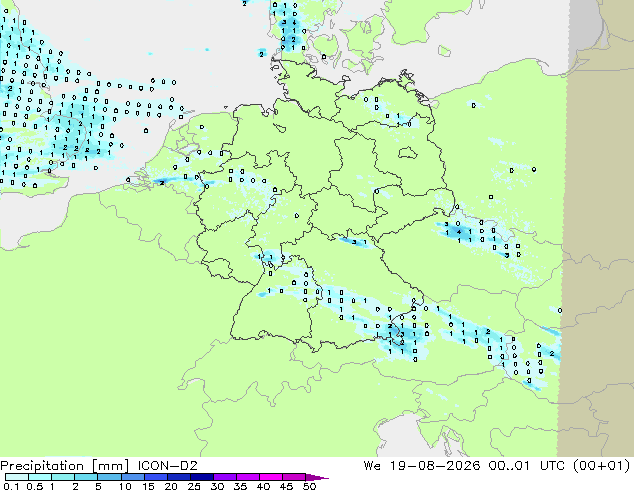This screenshot has width=634, height=490.
Task: Click the '30' legend value
Action: [x=217, y=486]
